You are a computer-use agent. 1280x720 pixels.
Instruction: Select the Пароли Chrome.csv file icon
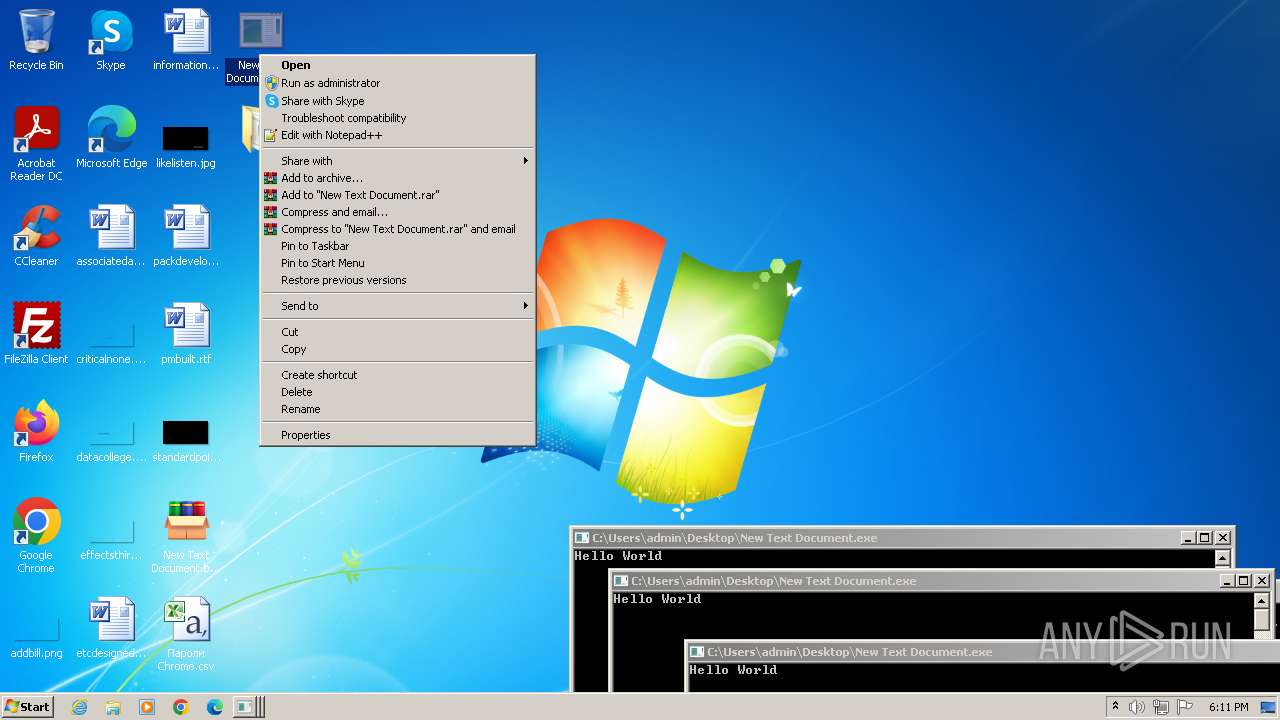click(x=186, y=634)
